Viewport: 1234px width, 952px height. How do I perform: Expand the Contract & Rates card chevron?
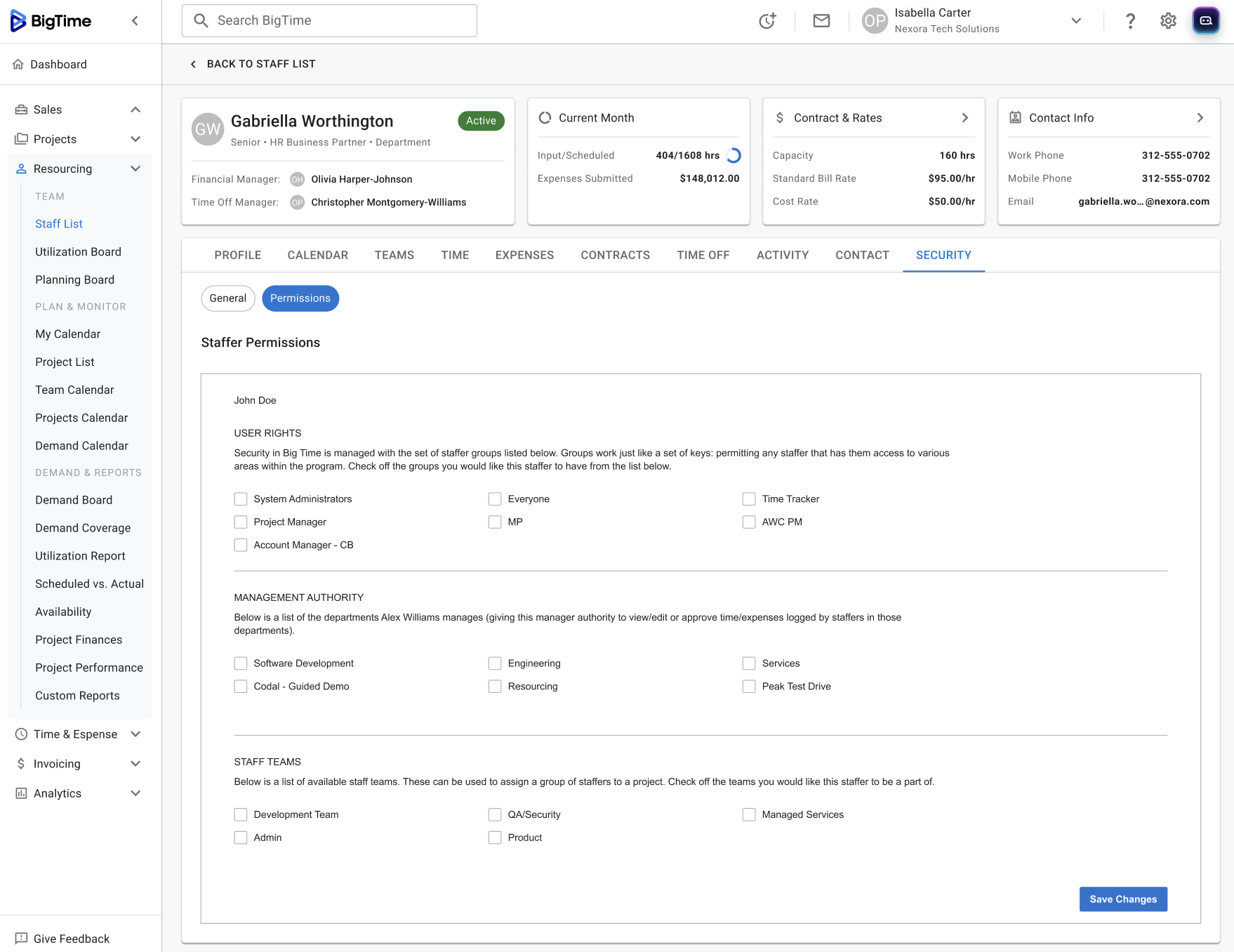coord(965,118)
